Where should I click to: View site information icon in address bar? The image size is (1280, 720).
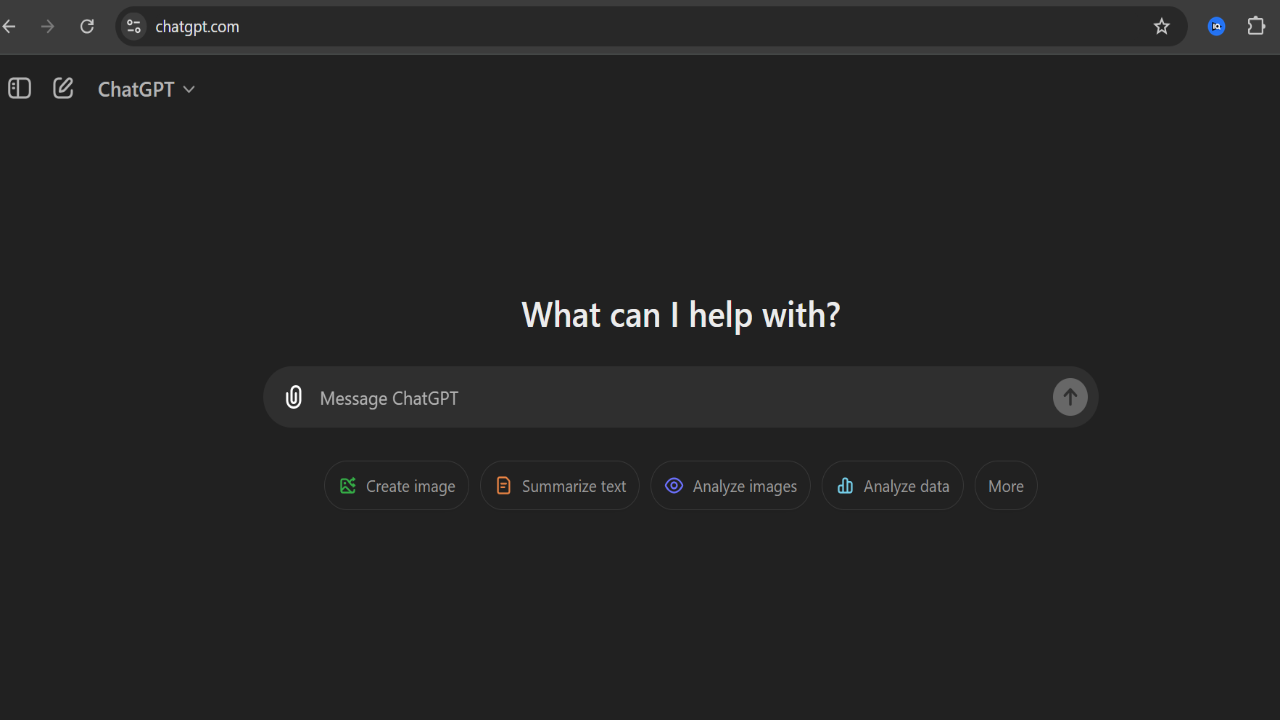134,27
